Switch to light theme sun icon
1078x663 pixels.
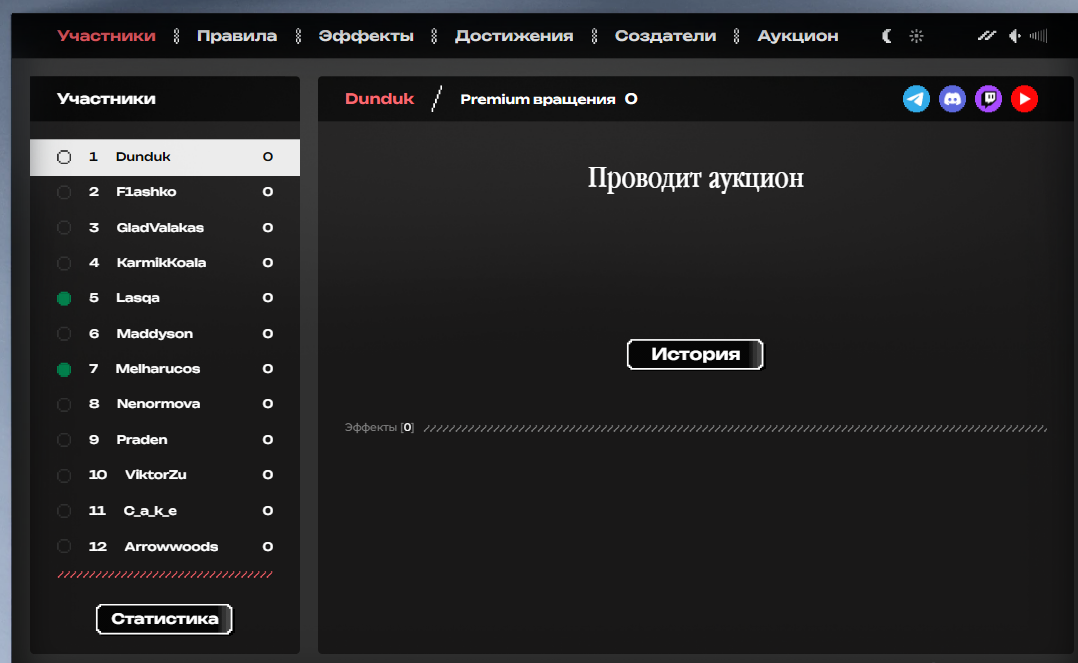tap(916, 36)
